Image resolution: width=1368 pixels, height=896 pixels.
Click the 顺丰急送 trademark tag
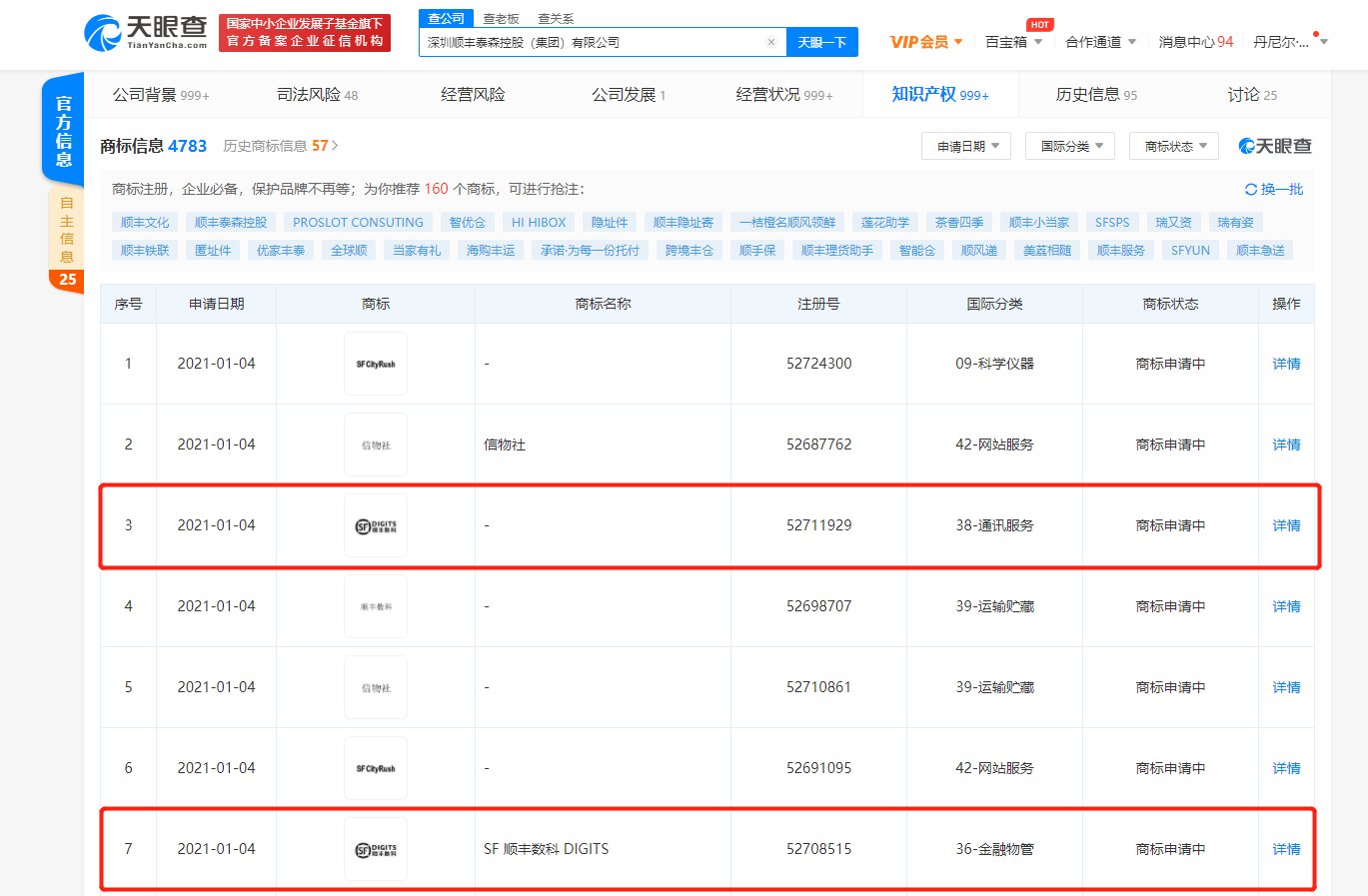1260,250
